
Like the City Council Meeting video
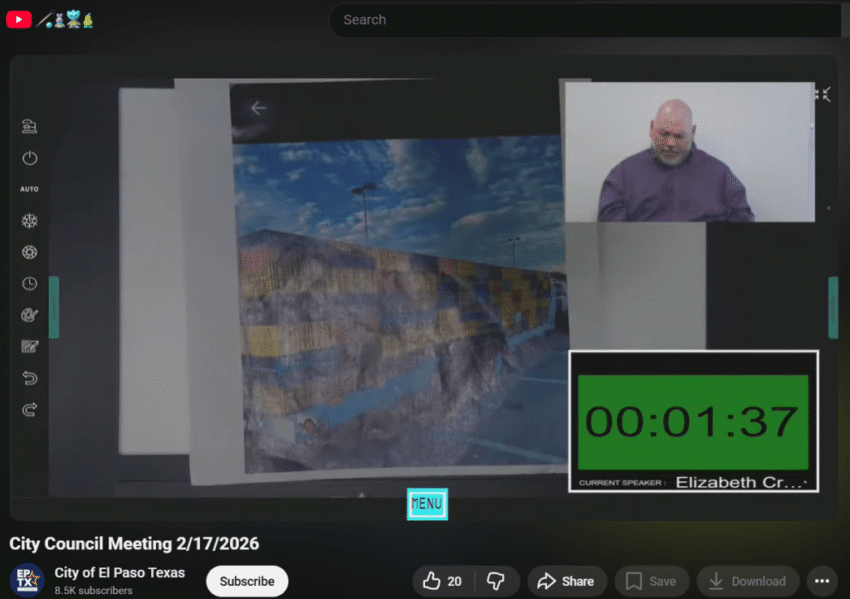[441, 581]
